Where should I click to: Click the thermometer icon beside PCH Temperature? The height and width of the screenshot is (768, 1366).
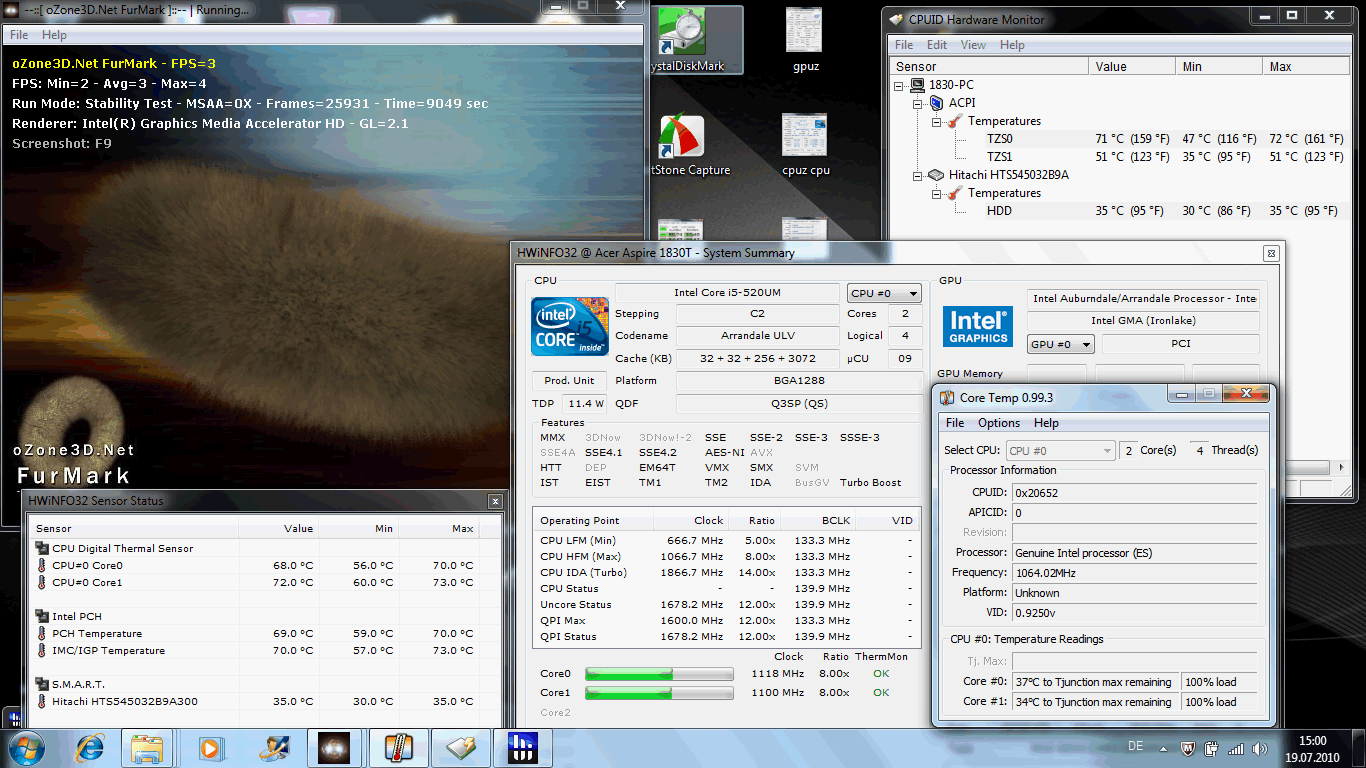pyautogui.click(x=42, y=633)
